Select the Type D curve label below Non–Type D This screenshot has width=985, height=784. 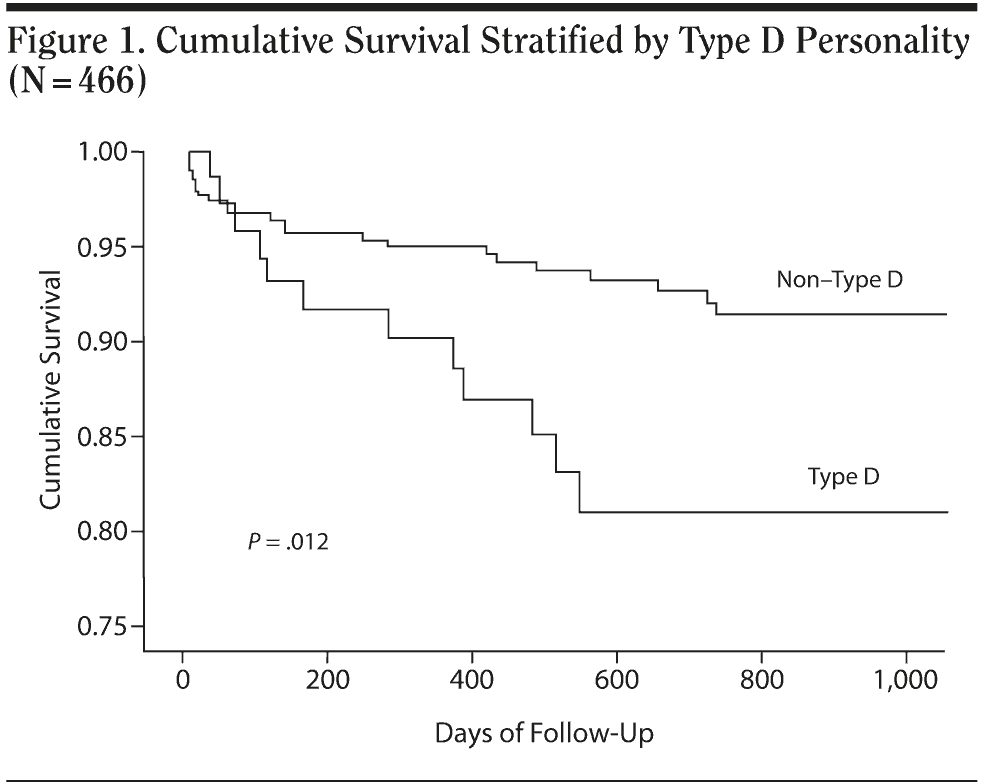coord(843,476)
